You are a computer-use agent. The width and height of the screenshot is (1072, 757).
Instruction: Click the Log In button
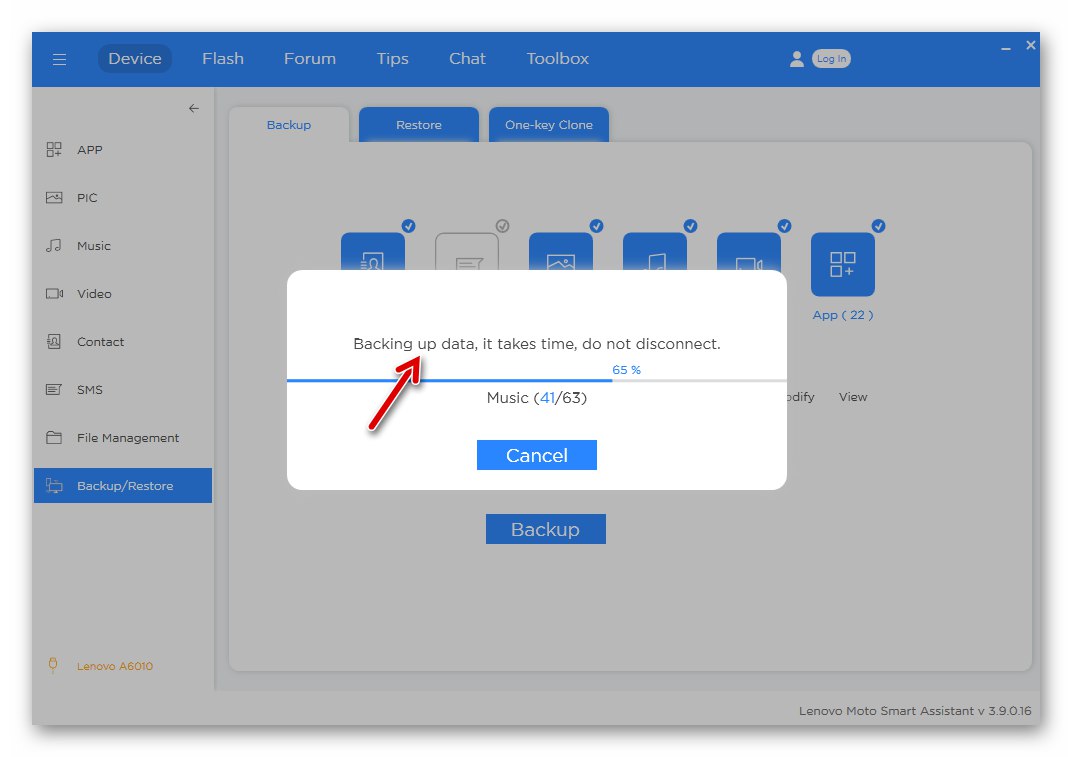click(x=831, y=59)
